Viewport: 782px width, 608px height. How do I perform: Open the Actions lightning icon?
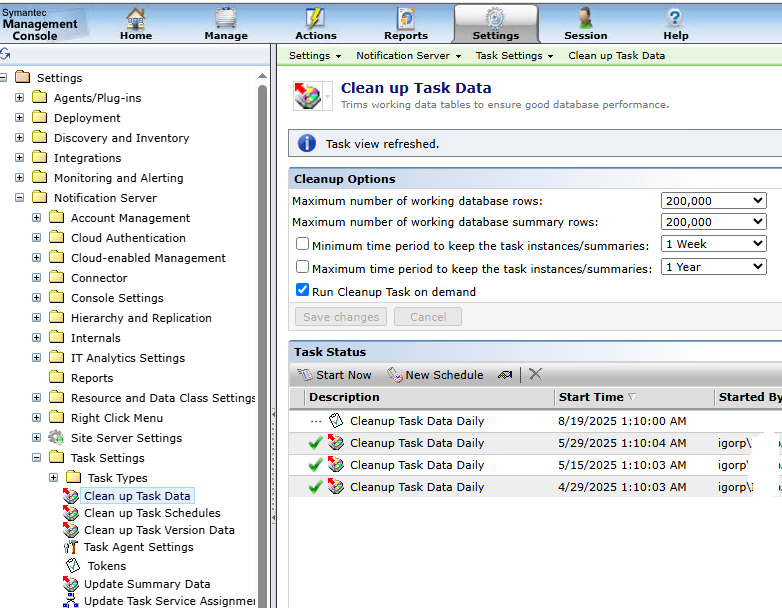pyautogui.click(x=315, y=18)
